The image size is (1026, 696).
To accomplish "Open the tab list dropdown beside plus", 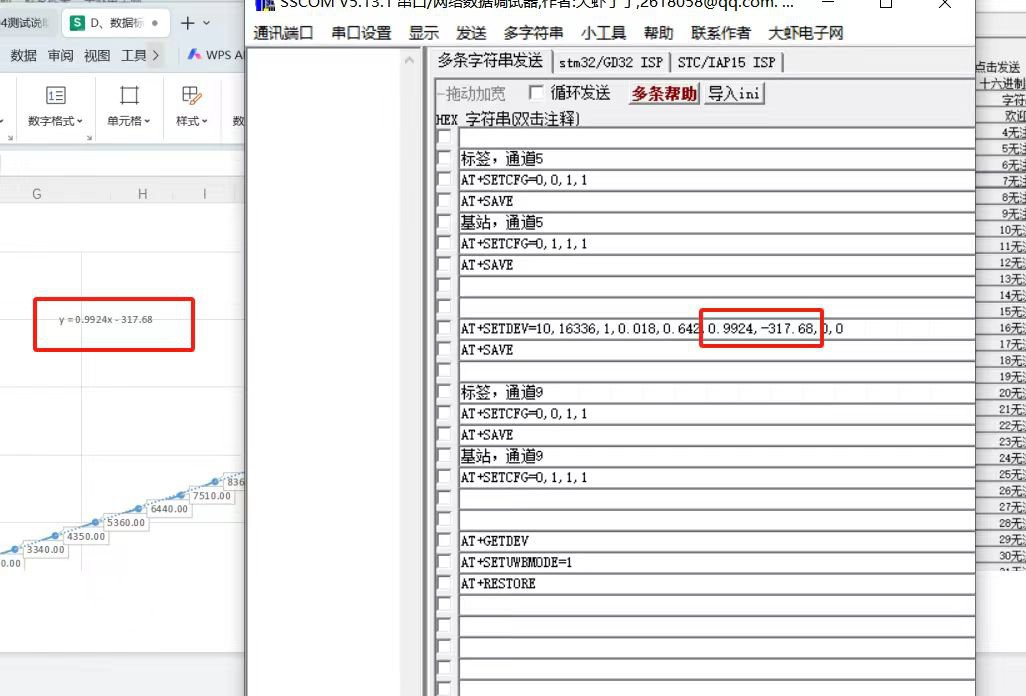I will tap(207, 23).
